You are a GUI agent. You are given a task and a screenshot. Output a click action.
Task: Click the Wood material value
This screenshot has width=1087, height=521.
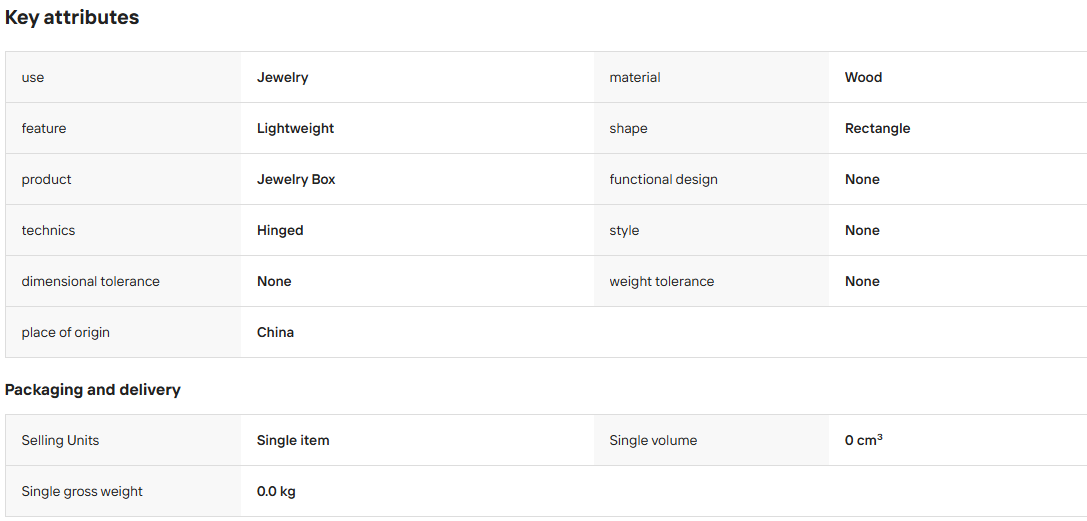(x=863, y=78)
